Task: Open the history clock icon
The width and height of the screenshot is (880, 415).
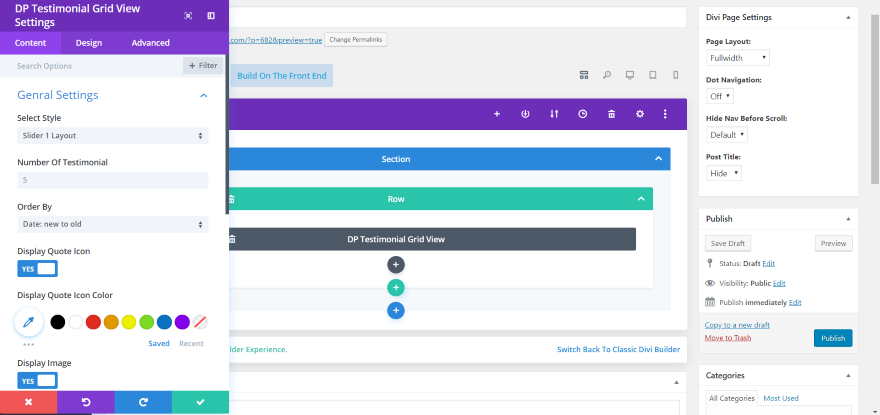Action: click(x=583, y=114)
